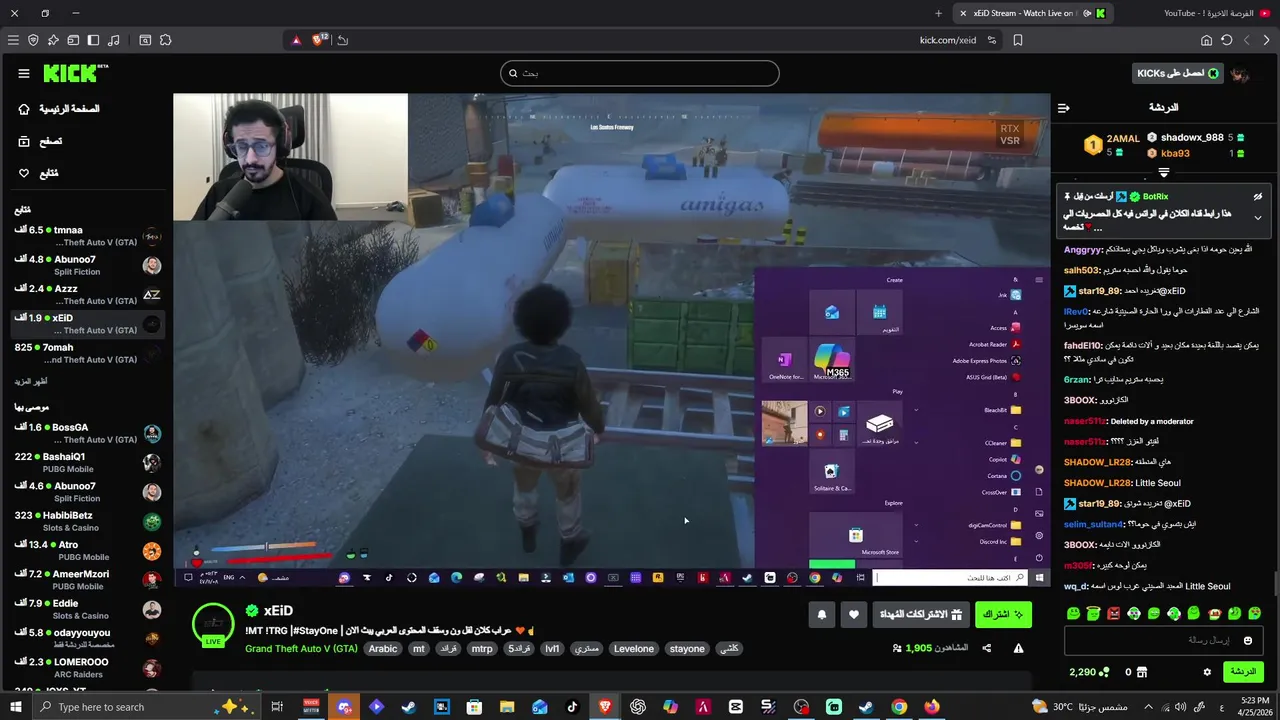
Task: Toggle stream notifications bell button
Action: pyautogui.click(x=822, y=615)
